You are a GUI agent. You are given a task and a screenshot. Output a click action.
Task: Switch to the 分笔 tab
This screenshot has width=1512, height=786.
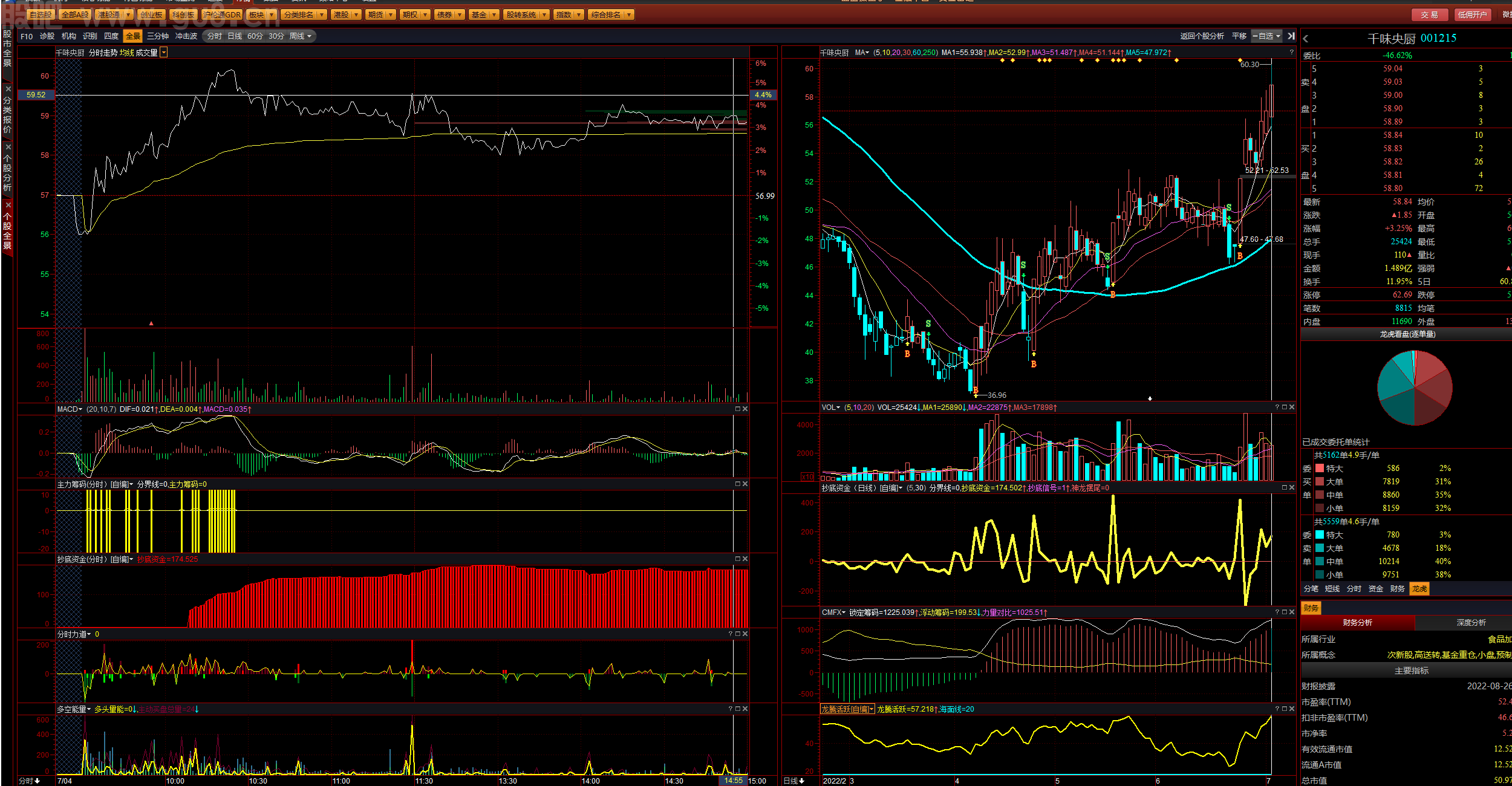[x=1311, y=588]
